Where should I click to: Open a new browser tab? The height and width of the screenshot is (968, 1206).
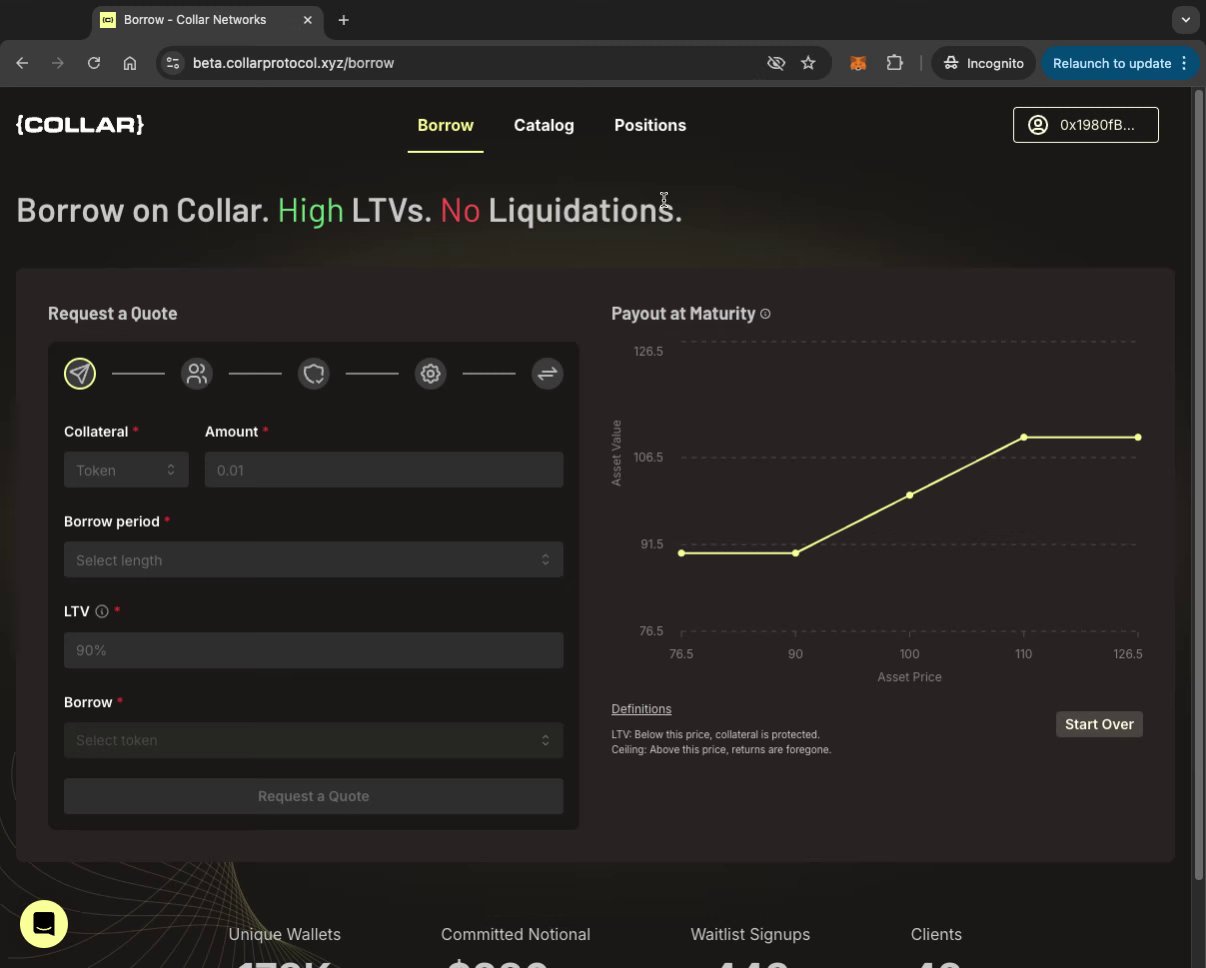pos(343,20)
